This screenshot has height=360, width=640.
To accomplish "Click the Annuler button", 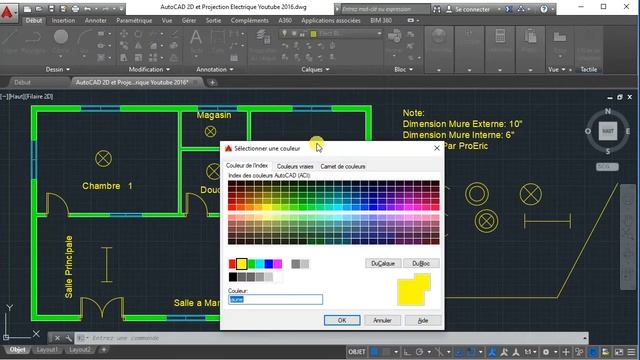I will click(x=382, y=320).
